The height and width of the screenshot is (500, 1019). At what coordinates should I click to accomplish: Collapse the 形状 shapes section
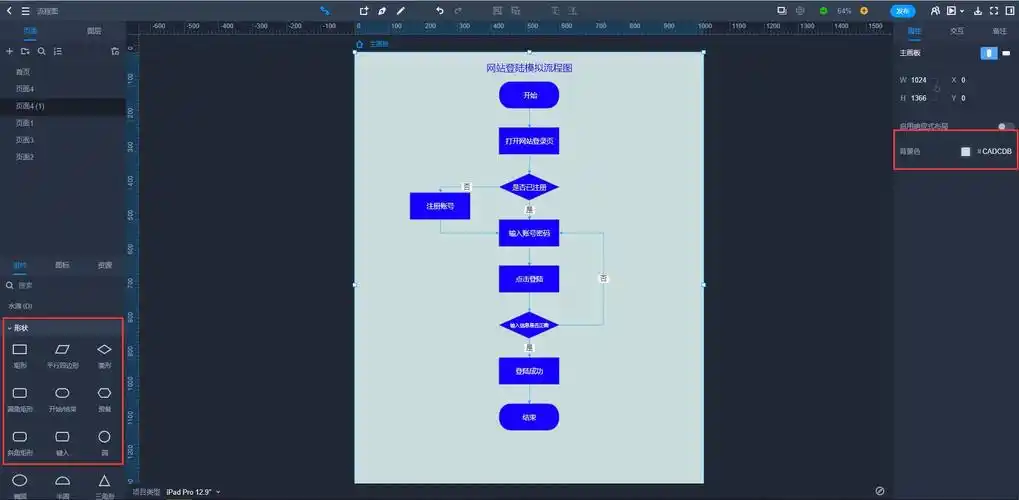point(9,328)
